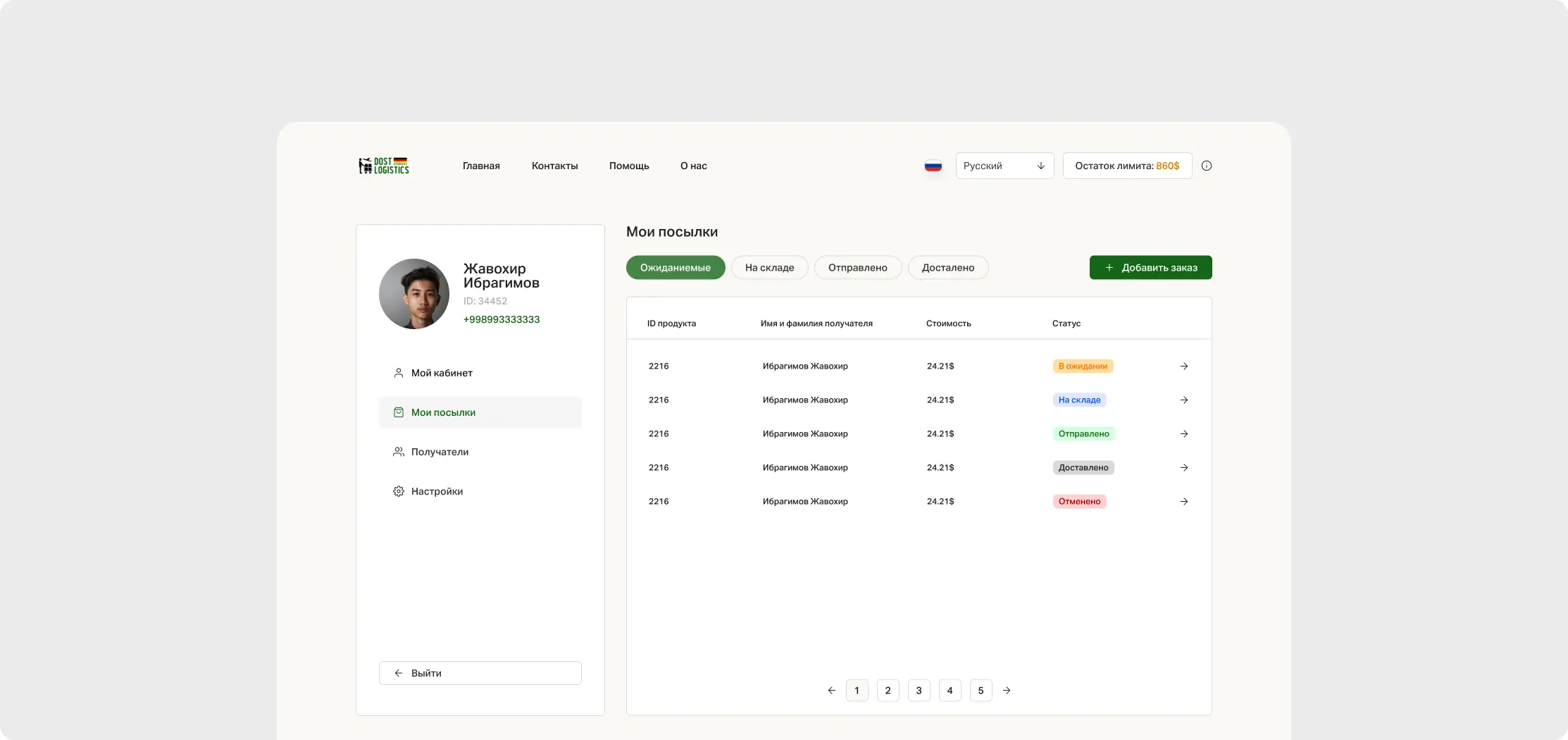Select the Ожиданиемые filter tab
This screenshot has width=1568, height=740.
[676, 268]
